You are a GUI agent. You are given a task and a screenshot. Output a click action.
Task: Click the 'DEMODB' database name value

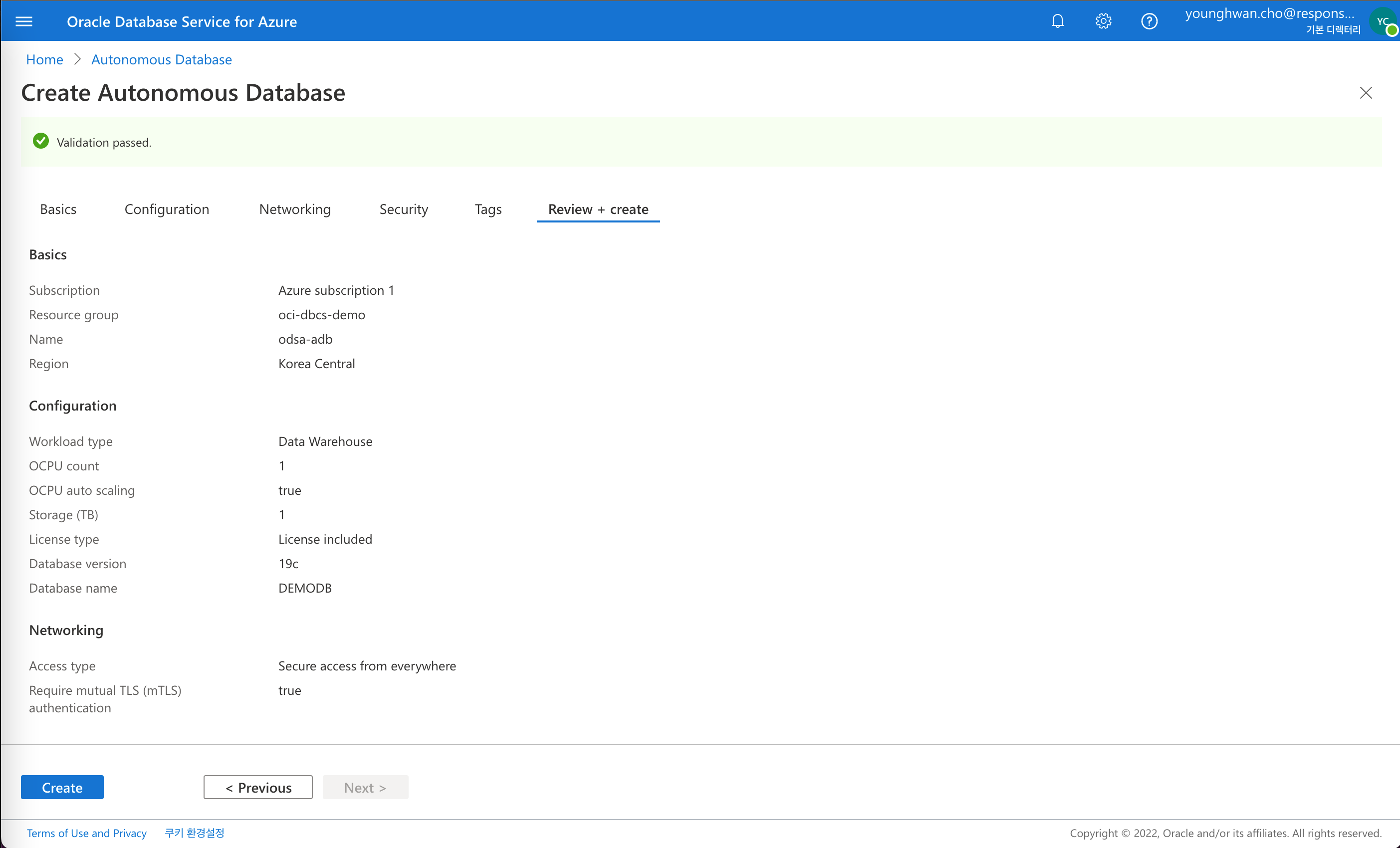coord(304,588)
